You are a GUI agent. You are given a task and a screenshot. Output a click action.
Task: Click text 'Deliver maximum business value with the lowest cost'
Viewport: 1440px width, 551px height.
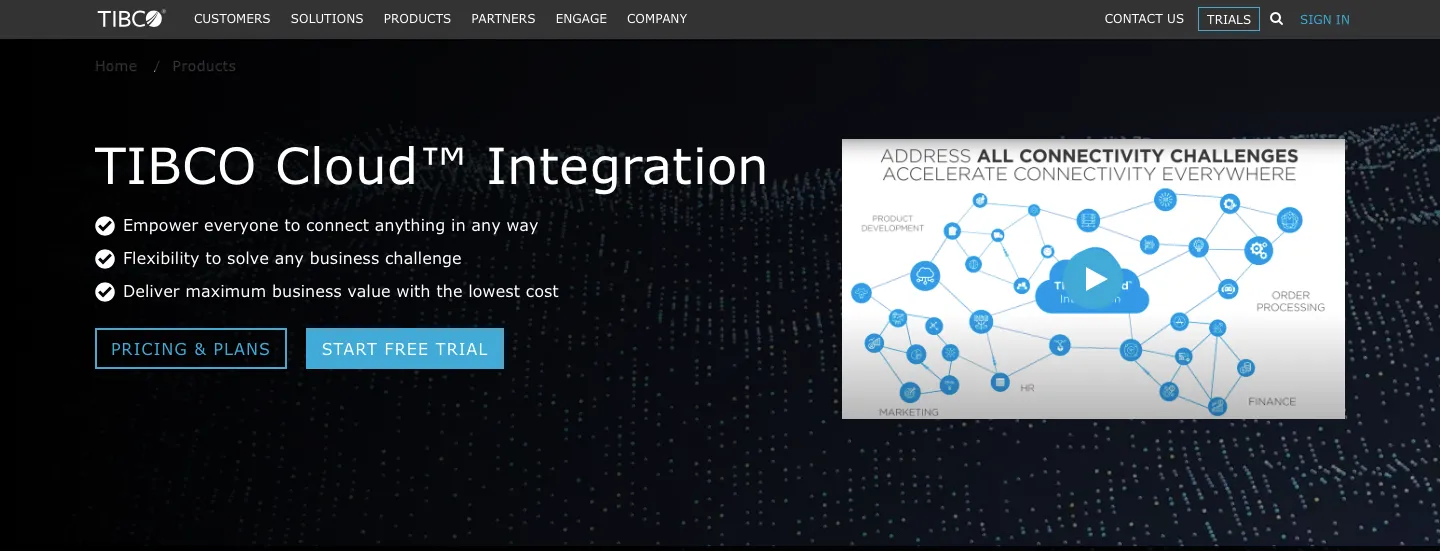tap(341, 292)
